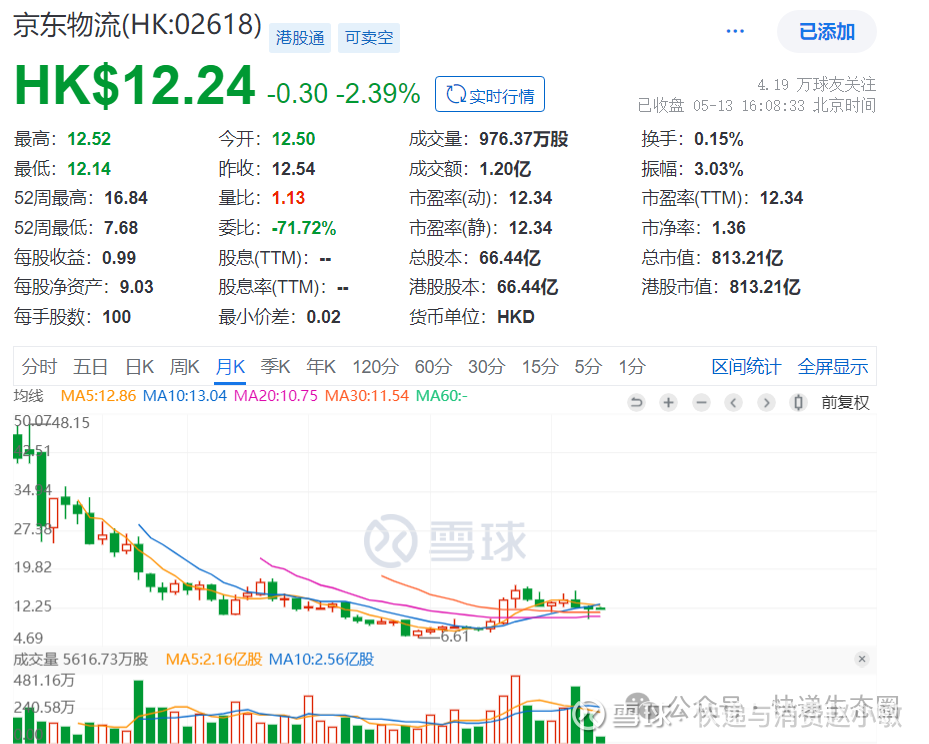Dismiss the volume MA overlay with its ✕
The image size is (929, 744).
862,659
